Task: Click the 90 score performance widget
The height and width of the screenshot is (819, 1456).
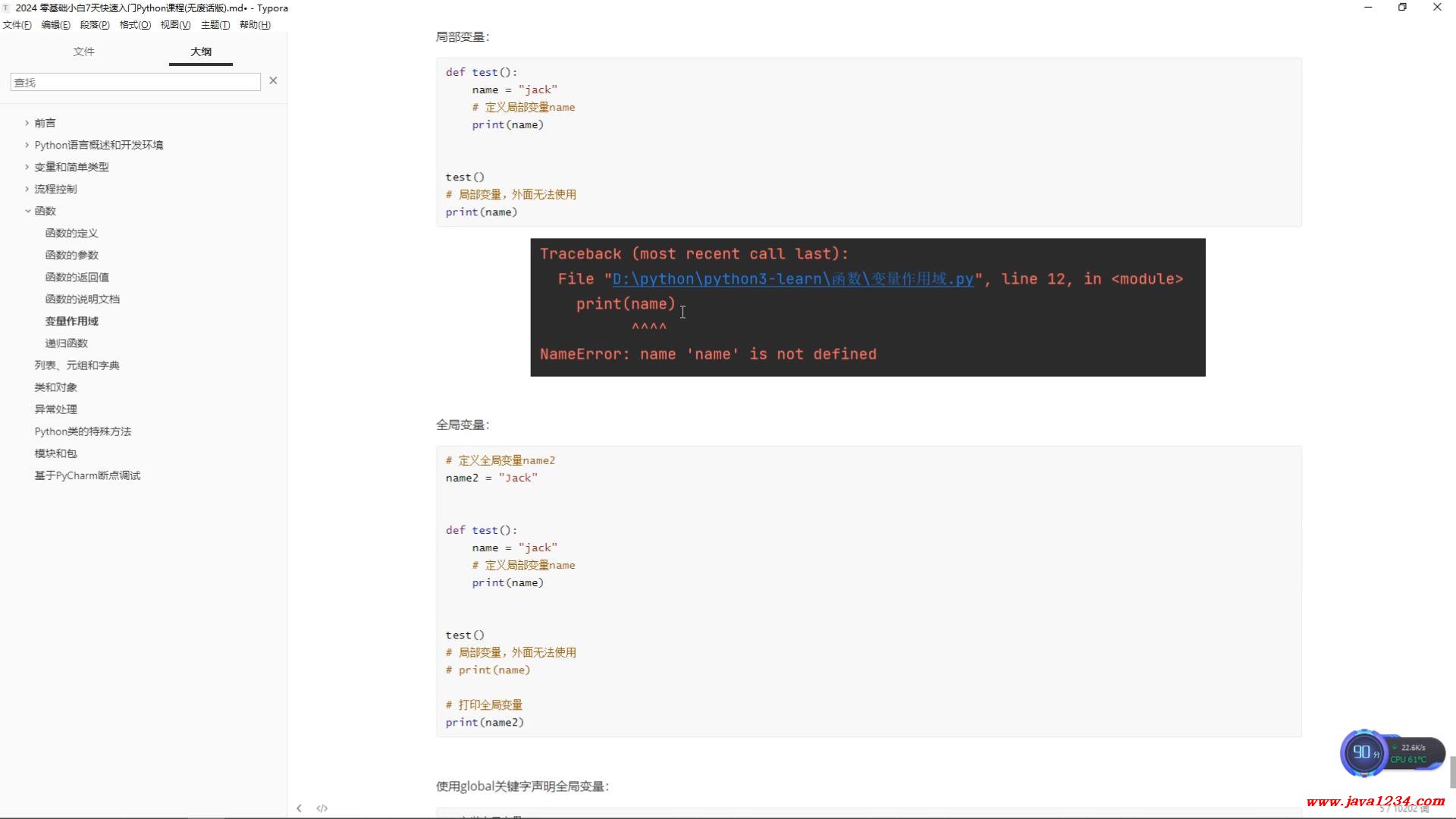Action: click(1363, 752)
